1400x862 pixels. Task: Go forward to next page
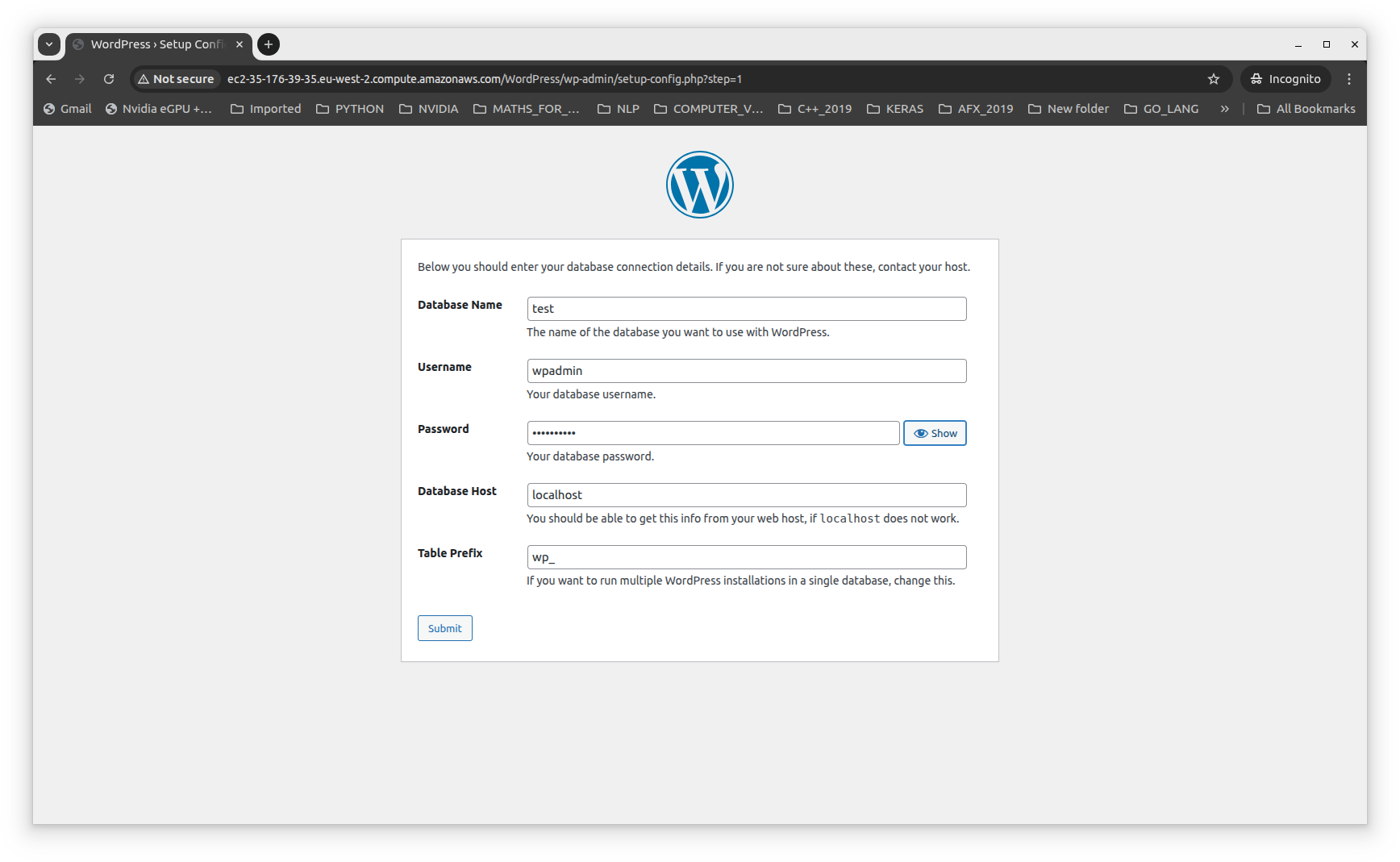tap(79, 79)
